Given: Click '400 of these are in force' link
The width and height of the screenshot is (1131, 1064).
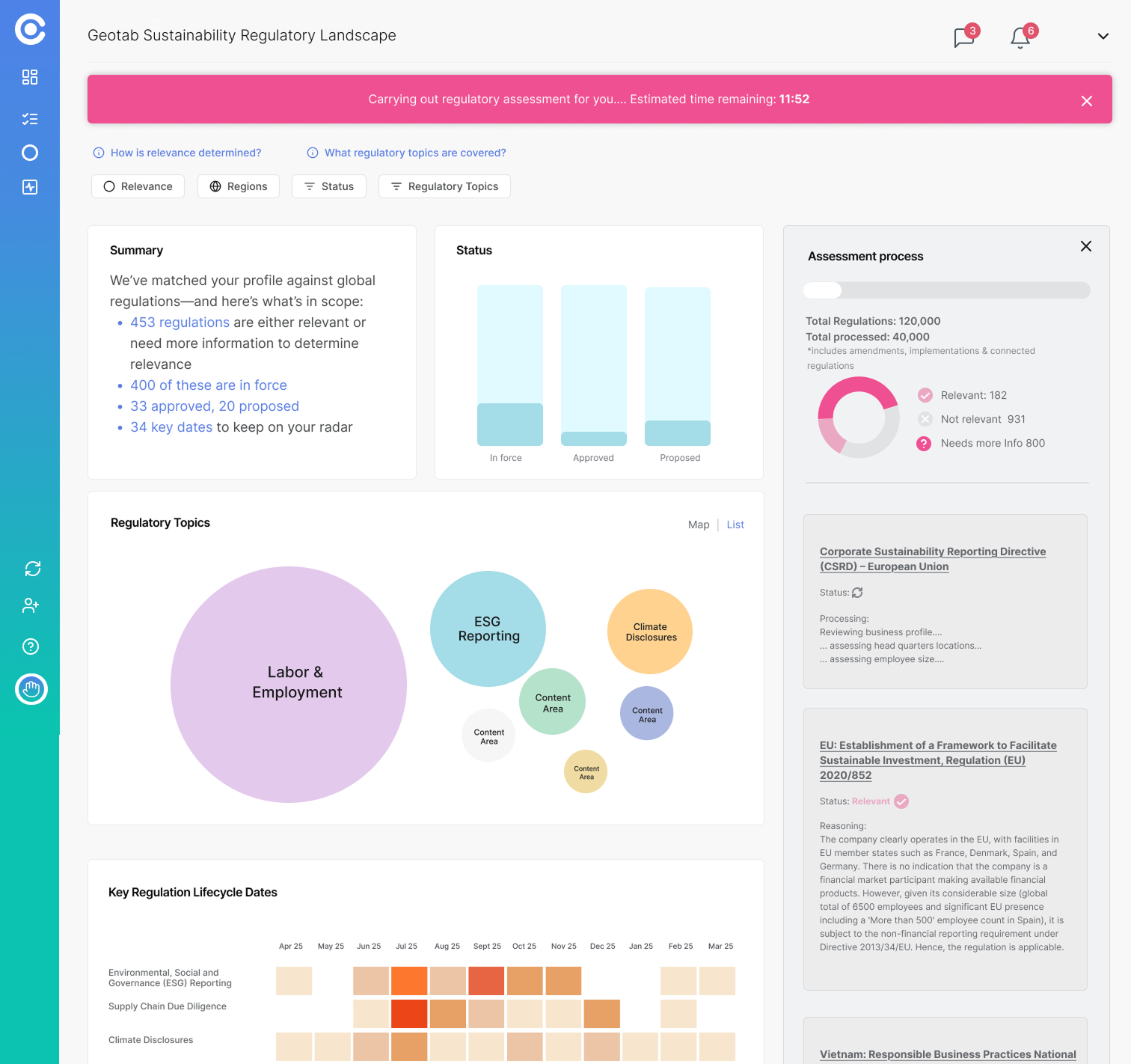Looking at the screenshot, I should click(x=209, y=385).
